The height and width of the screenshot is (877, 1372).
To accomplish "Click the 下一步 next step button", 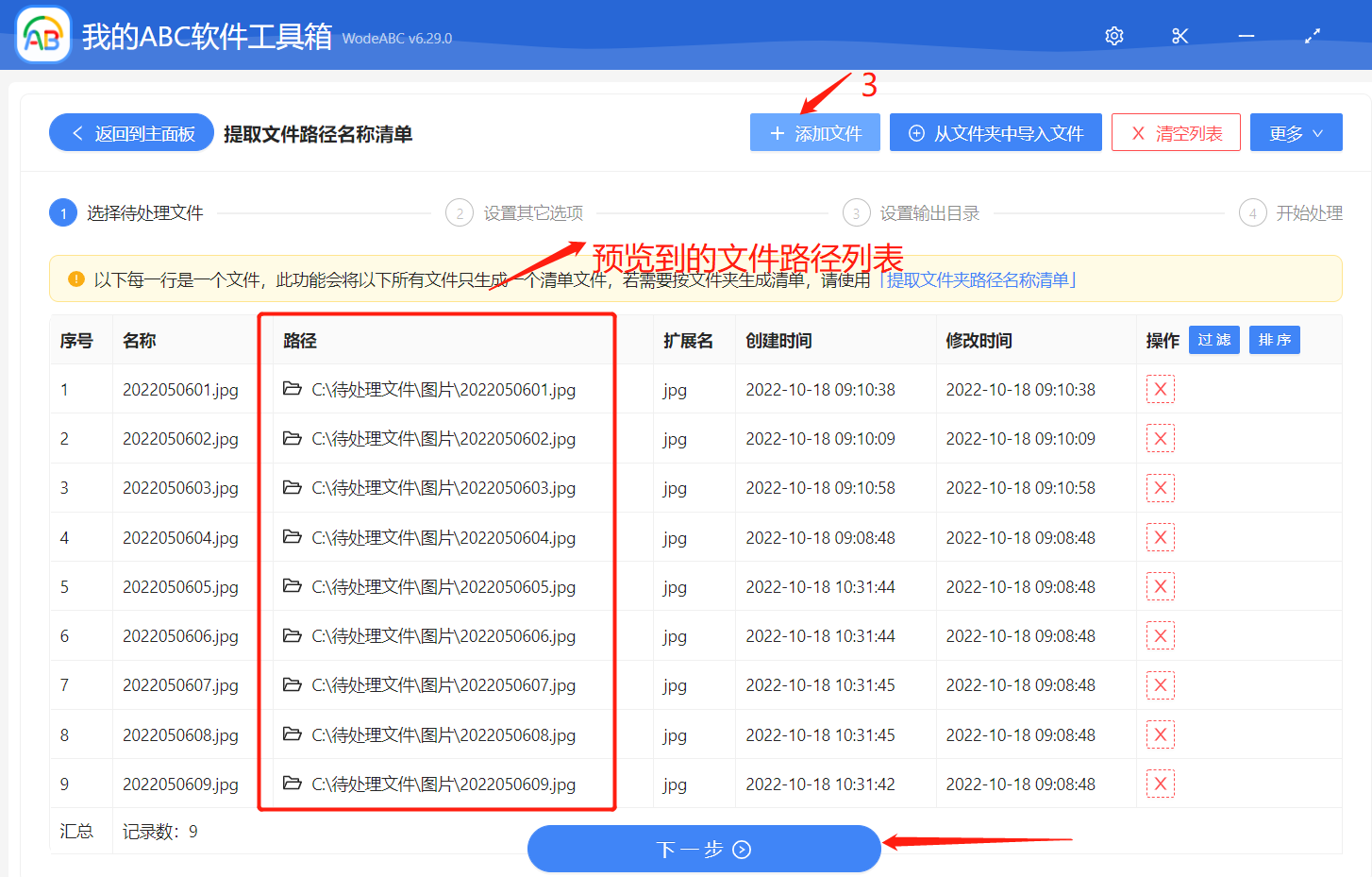I will (x=704, y=848).
